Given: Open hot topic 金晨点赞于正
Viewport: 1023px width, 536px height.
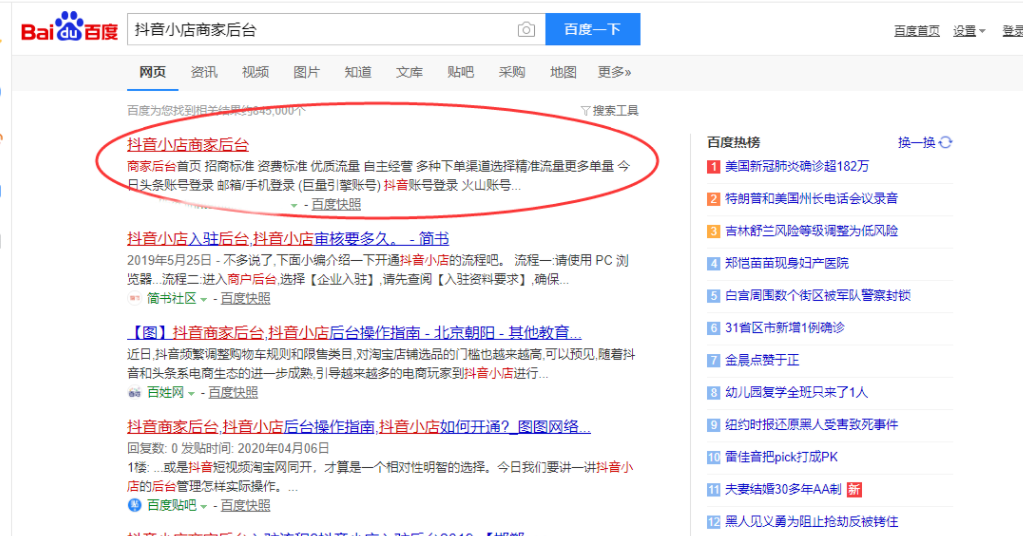Looking at the screenshot, I should tap(762, 360).
